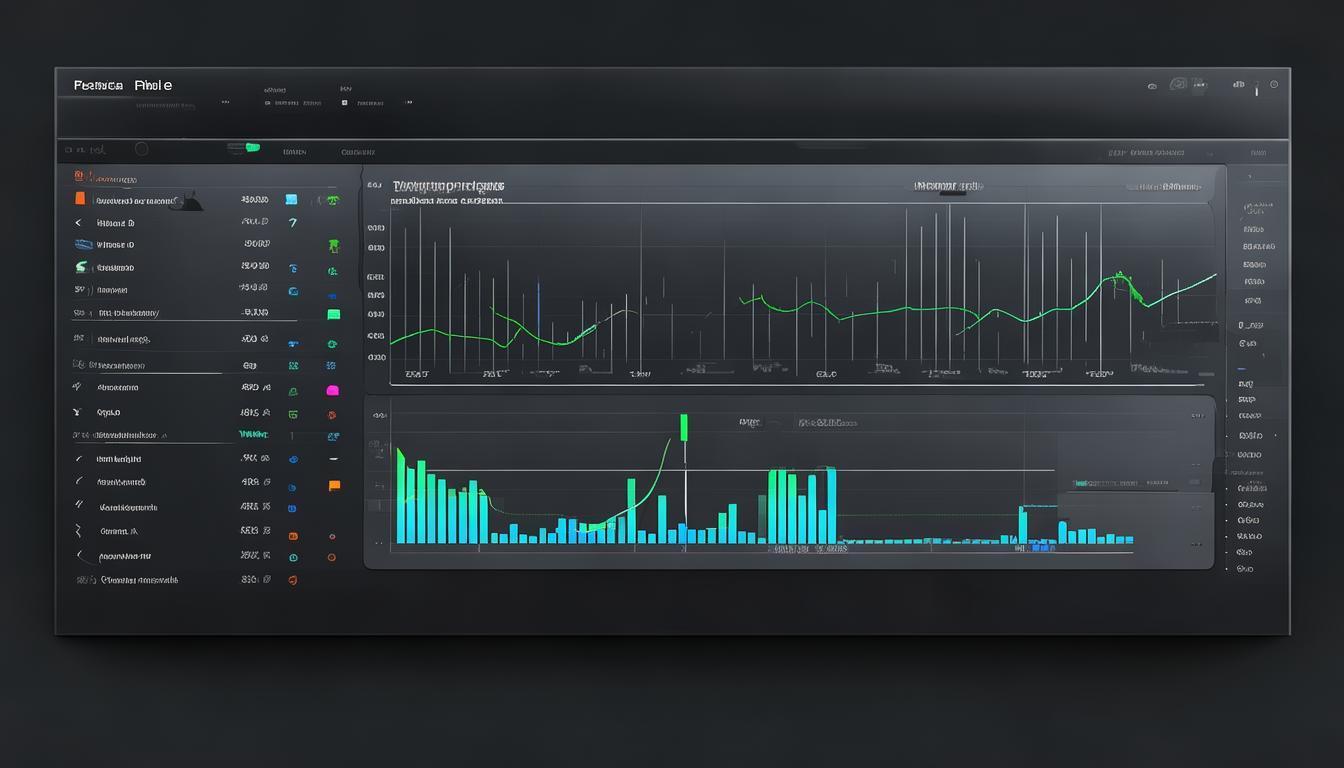Click the camera-like icon in the top-right header
Viewport: 1344px width, 768px height.
(x=1179, y=85)
